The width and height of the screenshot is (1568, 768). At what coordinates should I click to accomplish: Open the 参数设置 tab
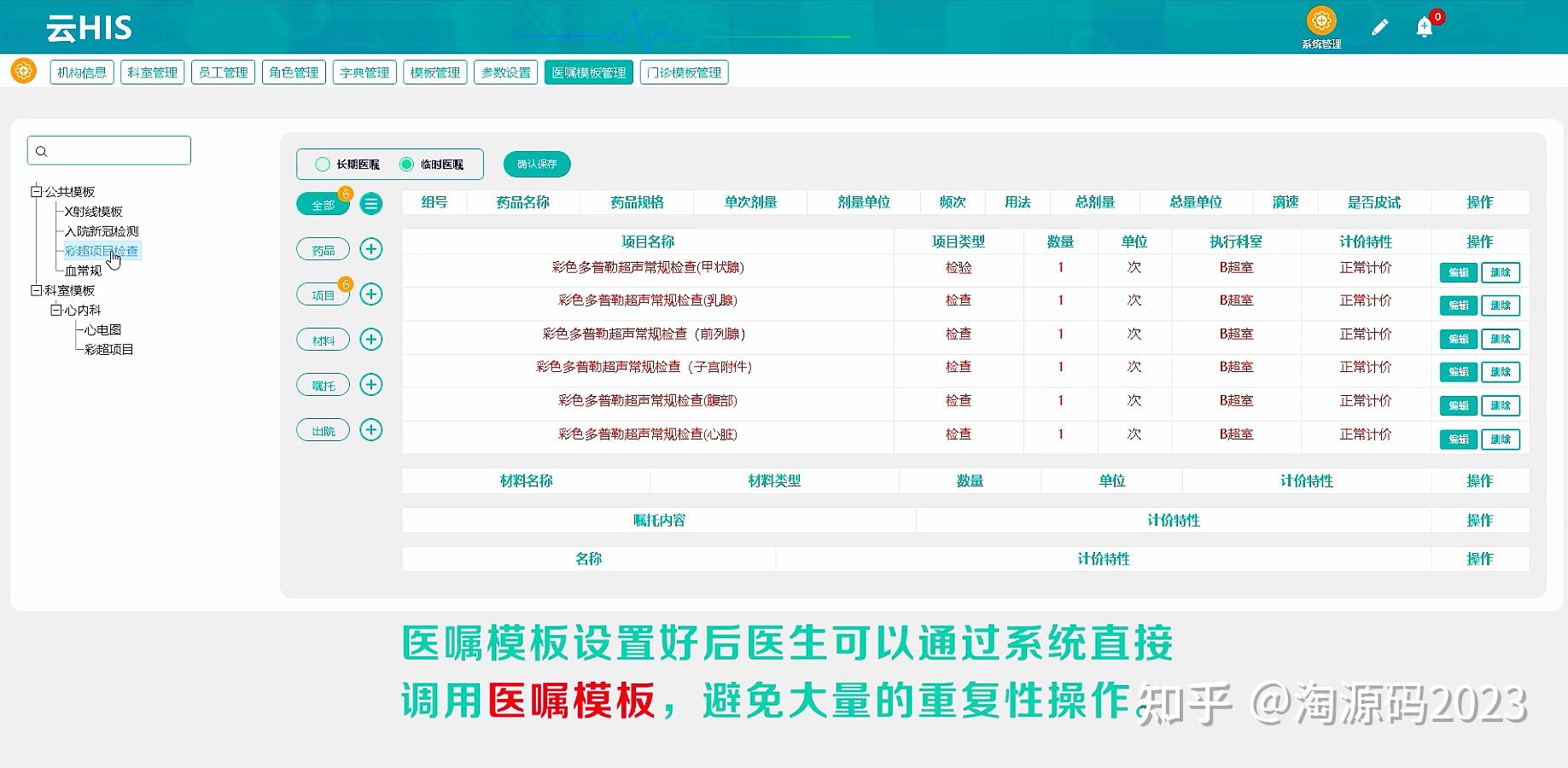506,73
